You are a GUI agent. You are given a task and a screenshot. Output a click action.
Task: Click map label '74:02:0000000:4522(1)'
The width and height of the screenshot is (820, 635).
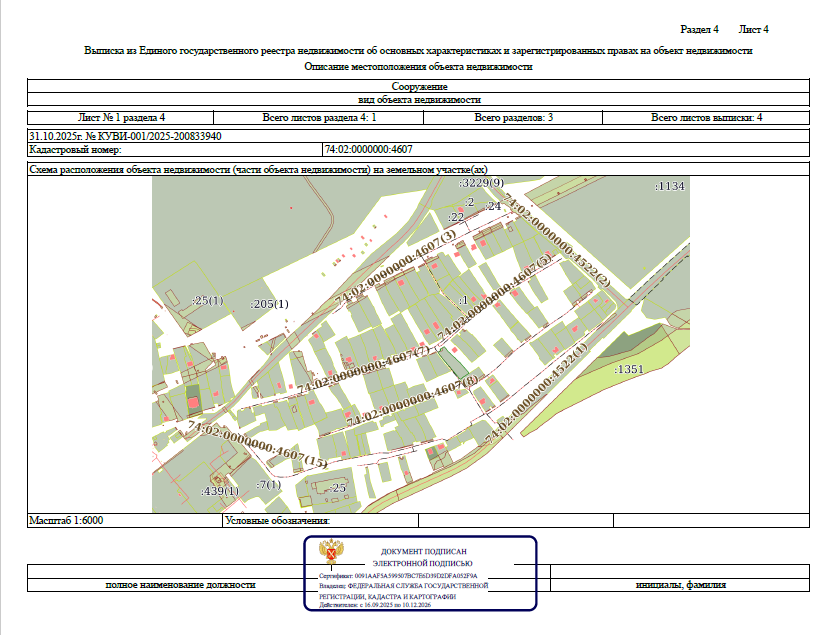click(x=536, y=393)
